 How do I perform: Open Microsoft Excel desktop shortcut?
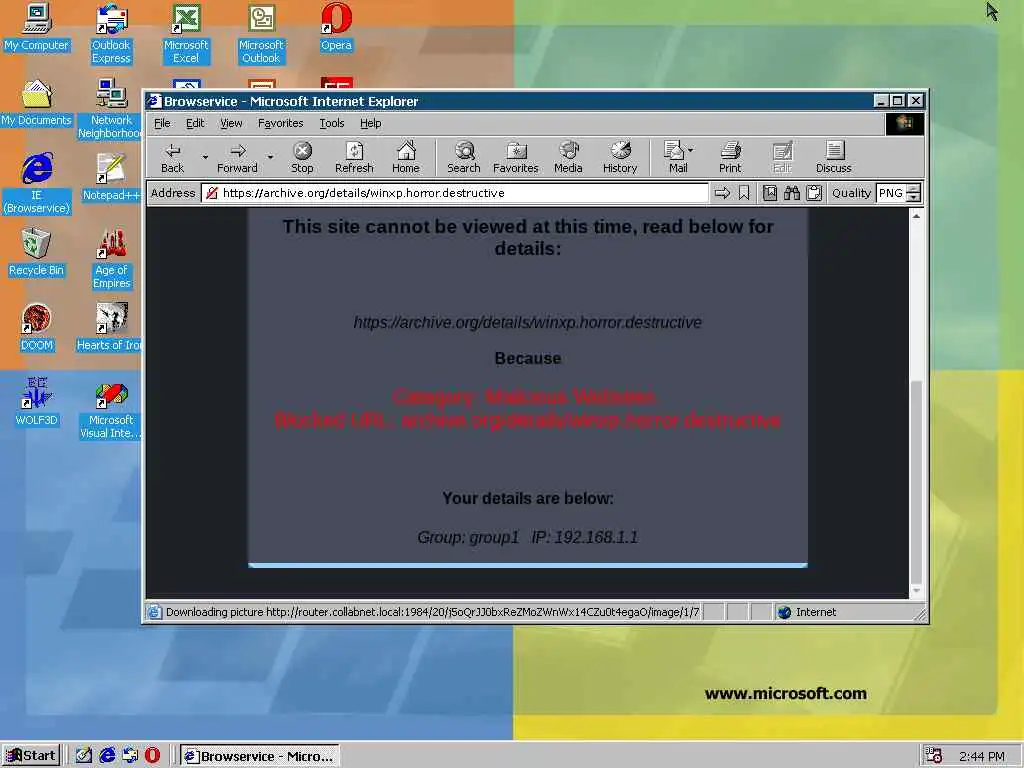(x=186, y=34)
